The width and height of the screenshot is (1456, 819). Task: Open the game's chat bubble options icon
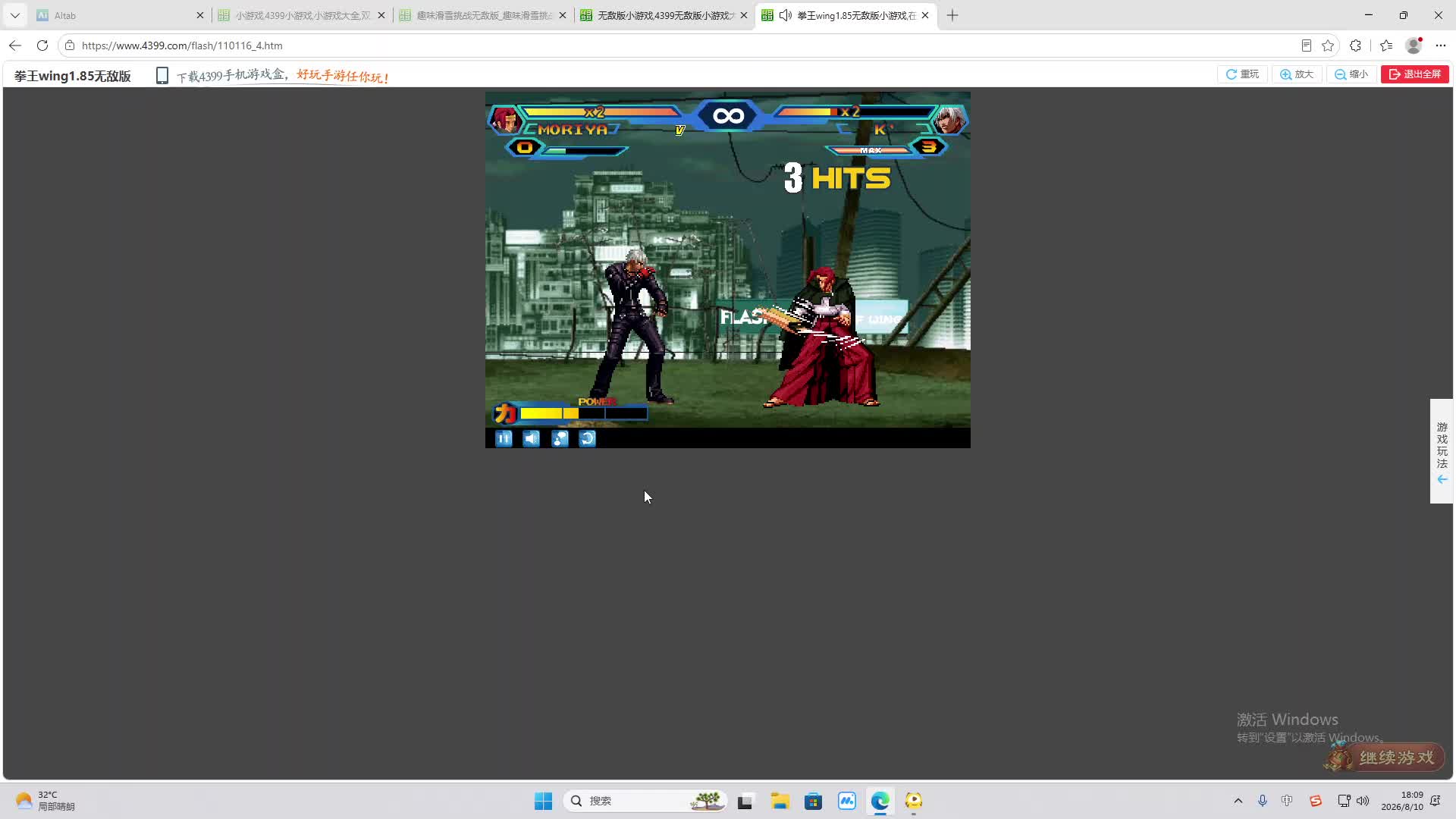pyautogui.click(x=560, y=438)
